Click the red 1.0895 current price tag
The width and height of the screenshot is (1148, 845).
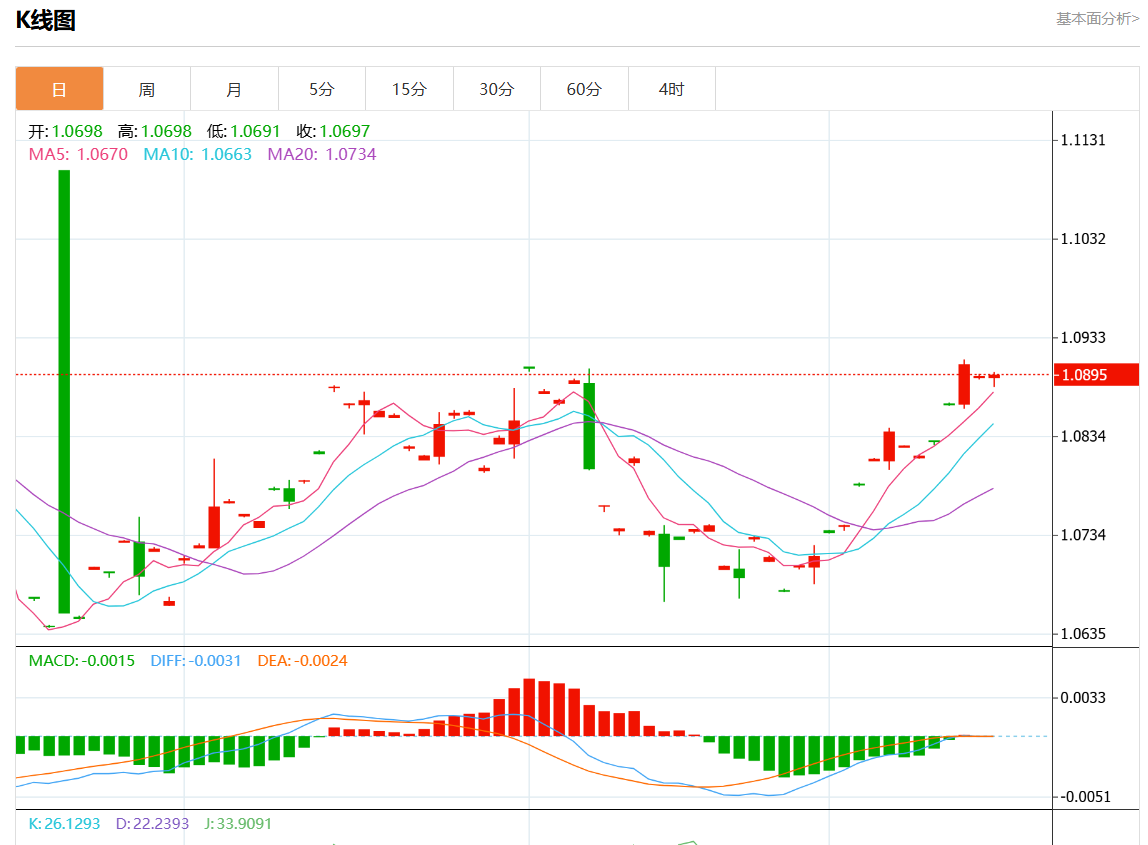pyautogui.click(x=1096, y=375)
